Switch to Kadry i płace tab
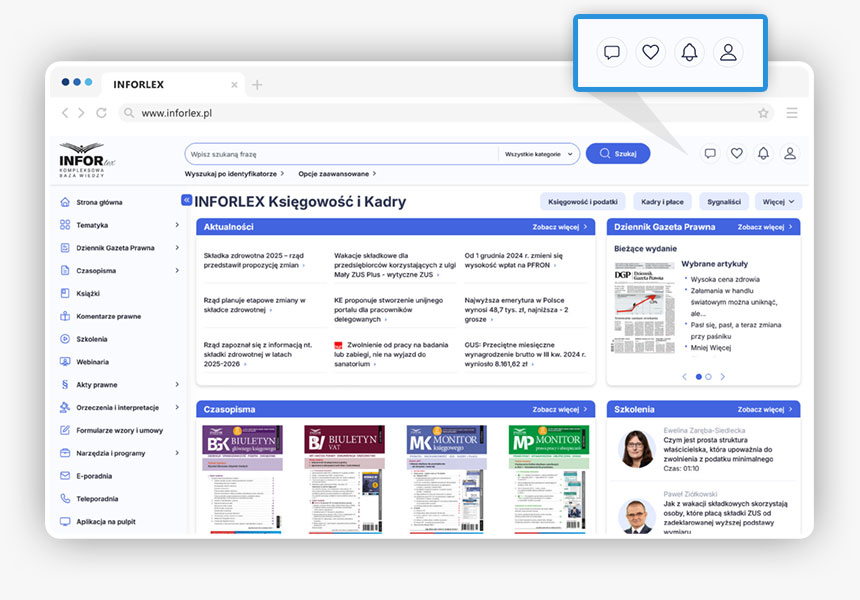This screenshot has height=600, width=860. pos(662,201)
